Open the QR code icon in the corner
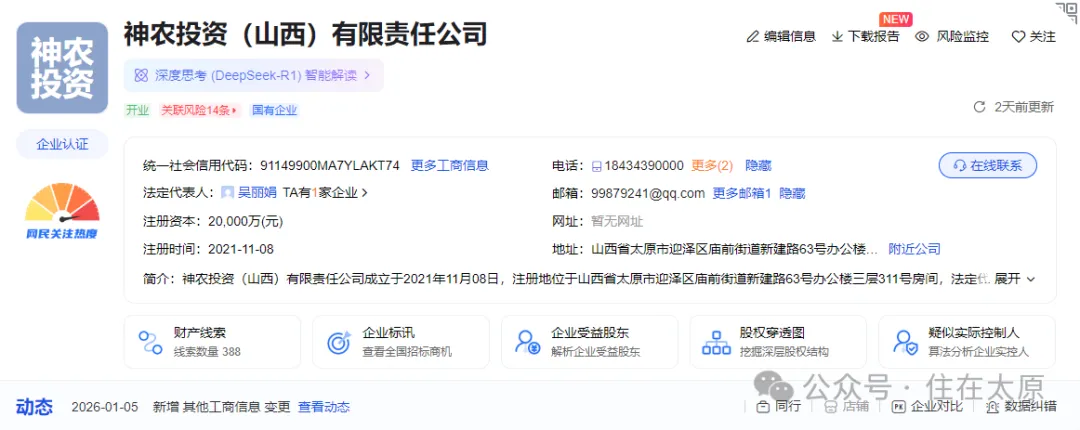The image size is (1080, 430). click(x=1067, y=12)
